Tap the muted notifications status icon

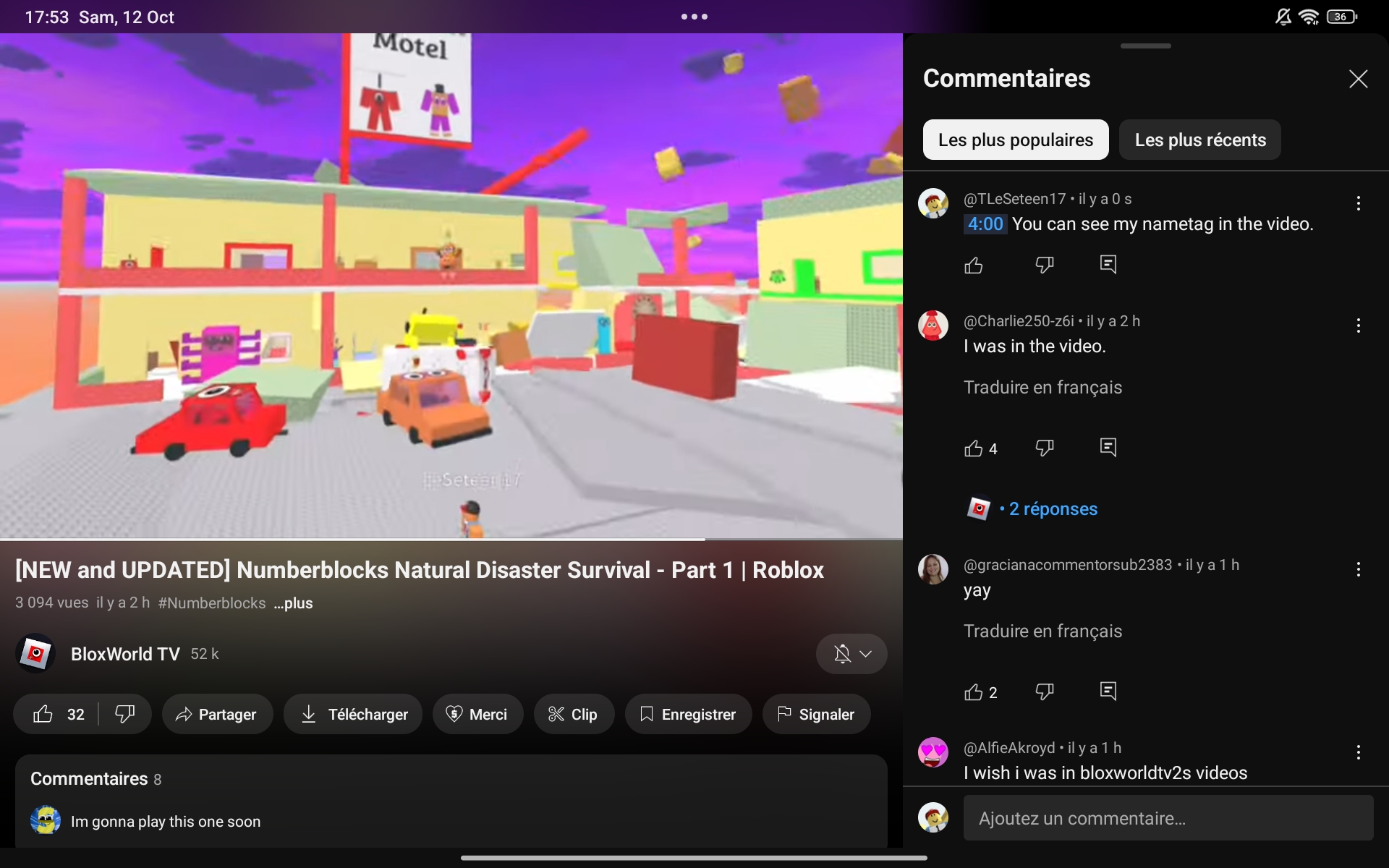(x=1283, y=17)
